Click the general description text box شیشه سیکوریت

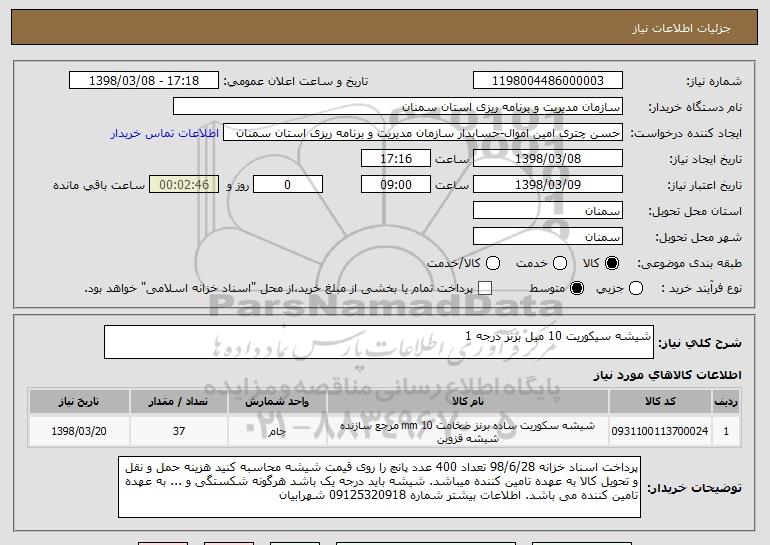click(379, 342)
